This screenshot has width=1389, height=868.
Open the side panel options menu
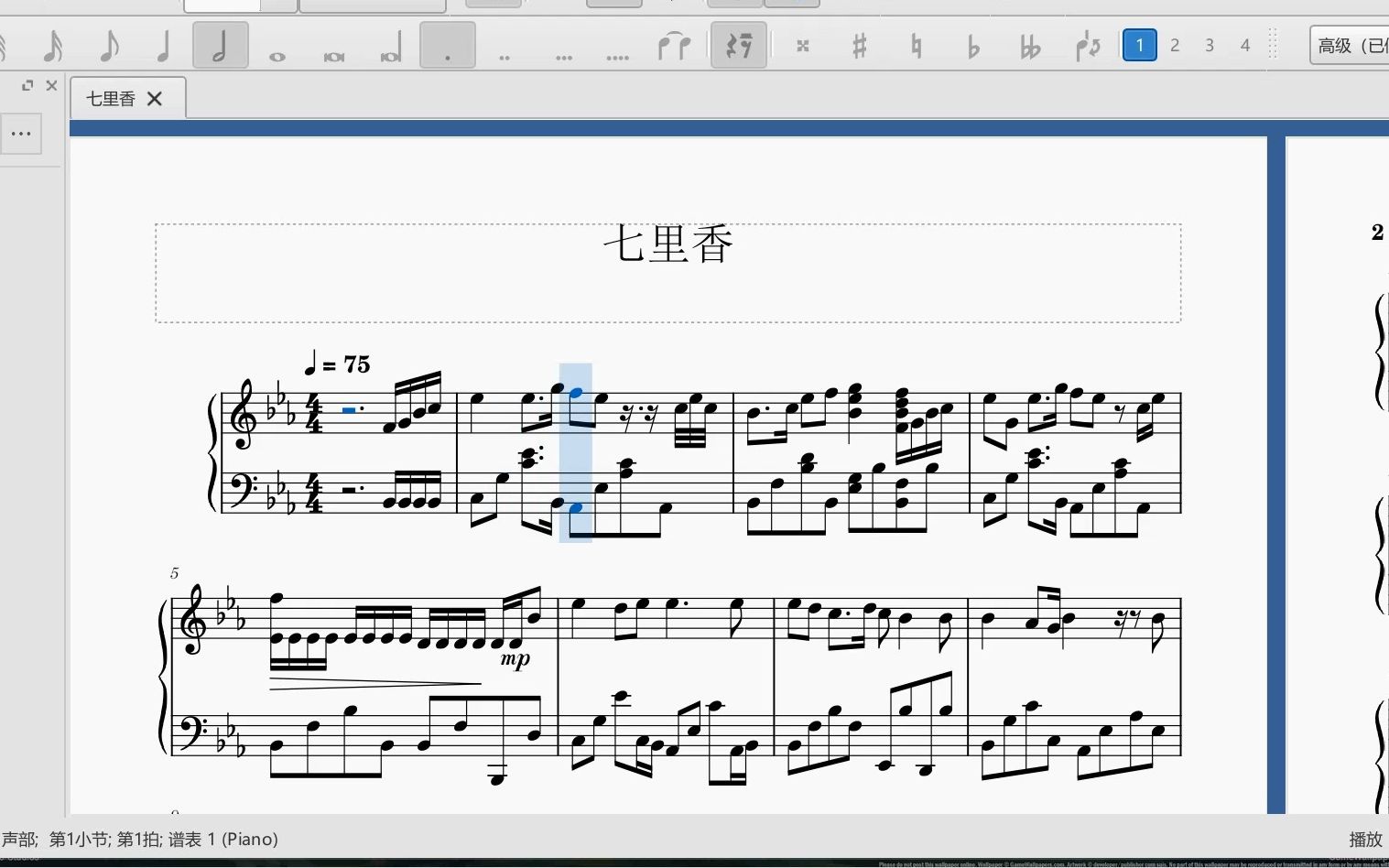point(21,134)
